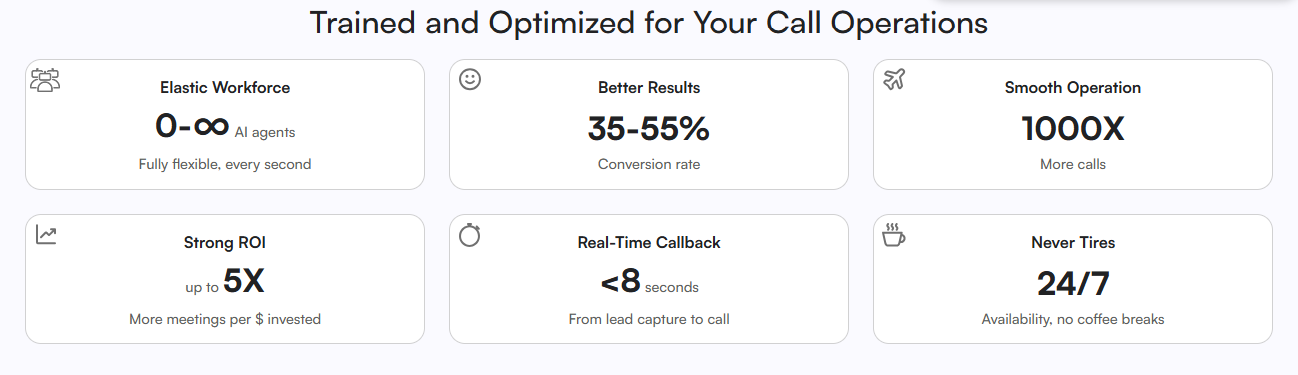Click the 35-55% conversion rate number
This screenshot has width=1298, height=375.
coord(649,129)
